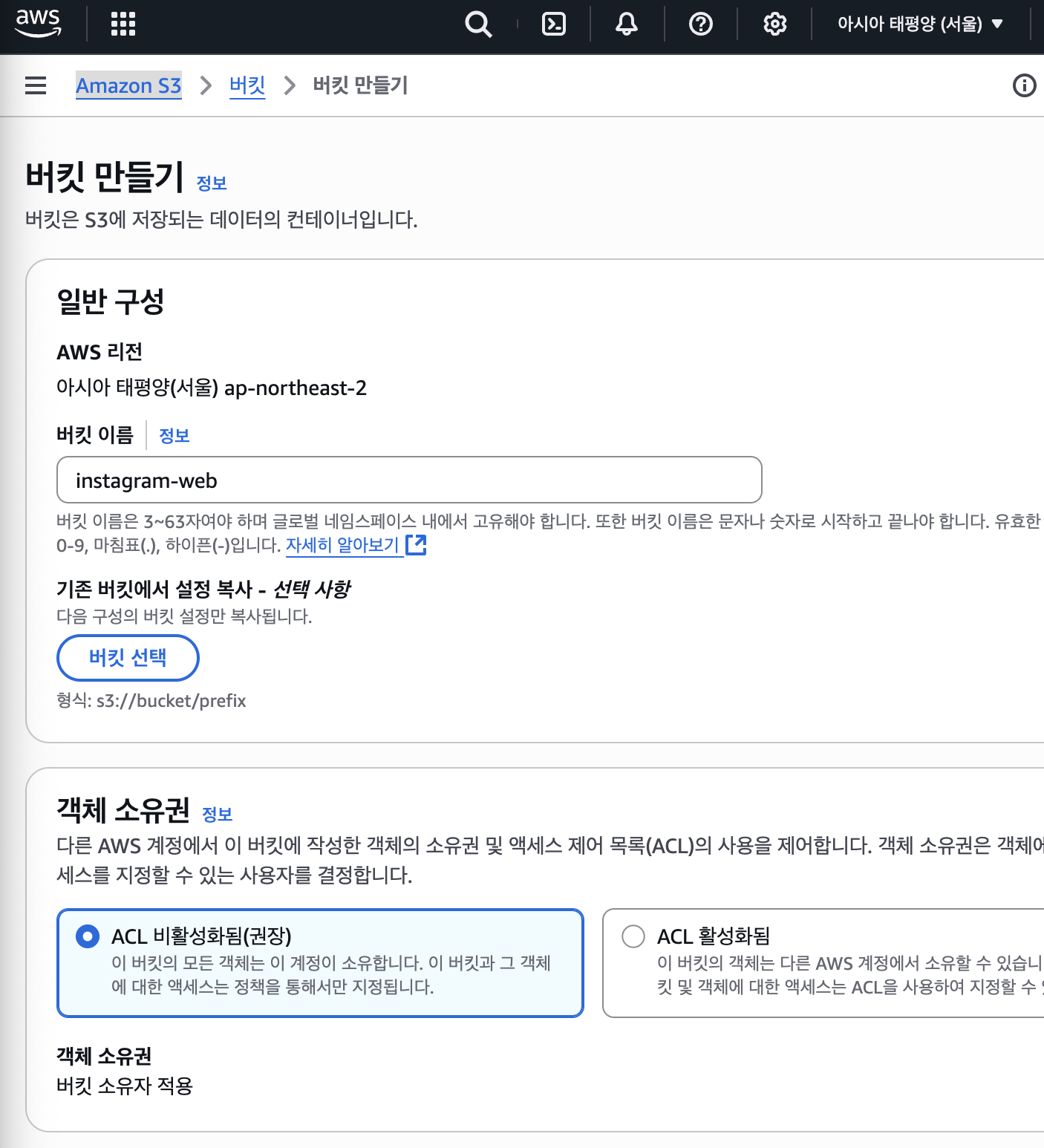The width and height of the screenshot is (1044, 1148).
Task: Open 정보 link next to 버킷 만들기 title
Action: click(212, 183)
